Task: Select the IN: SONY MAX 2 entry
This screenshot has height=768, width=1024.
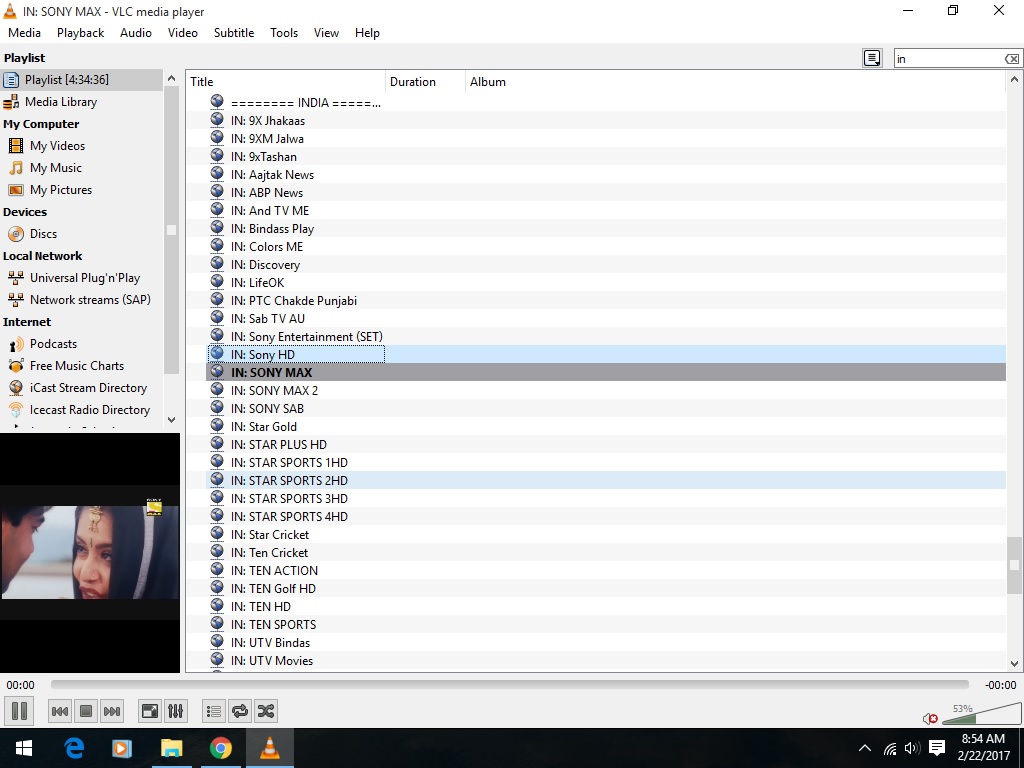Action: pos(606,391)
